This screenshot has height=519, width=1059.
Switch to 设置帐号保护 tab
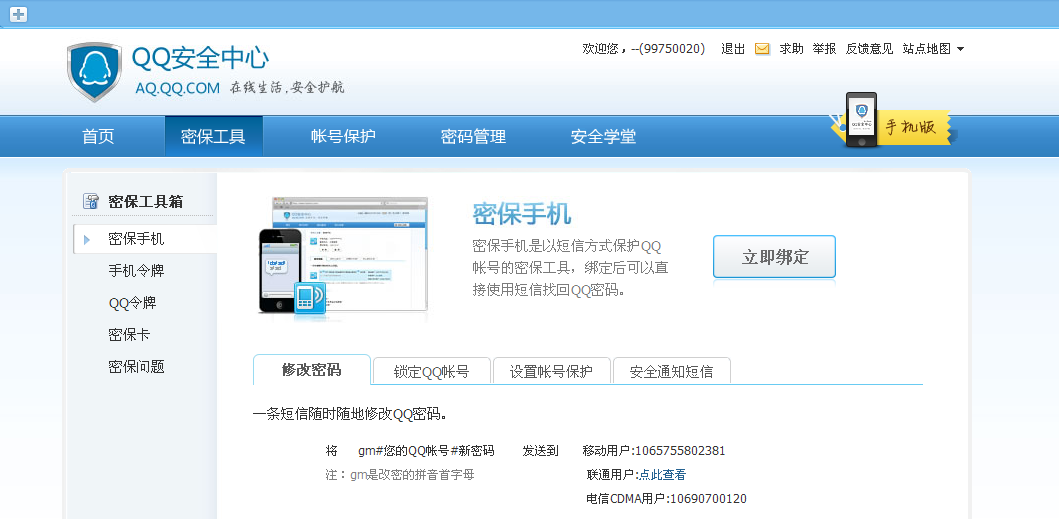click(551, 371)
